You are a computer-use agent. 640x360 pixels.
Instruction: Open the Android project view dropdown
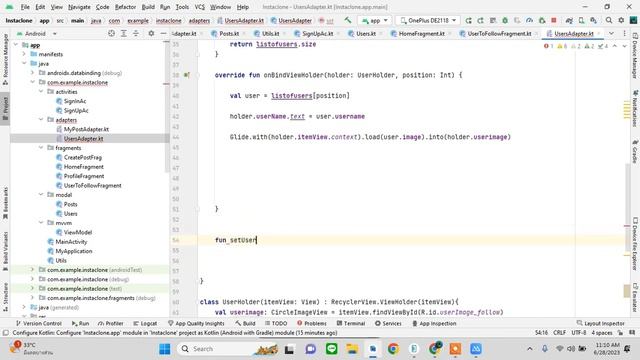(37, 33)
